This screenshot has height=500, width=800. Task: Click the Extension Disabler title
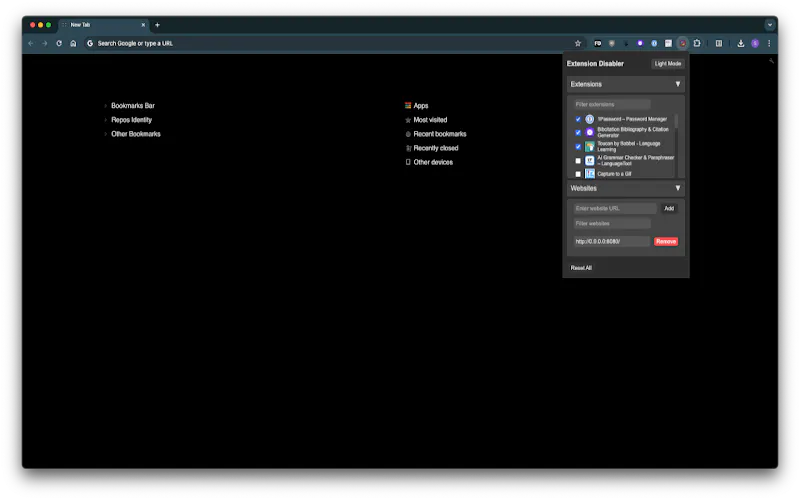click(x=595, y=64)
